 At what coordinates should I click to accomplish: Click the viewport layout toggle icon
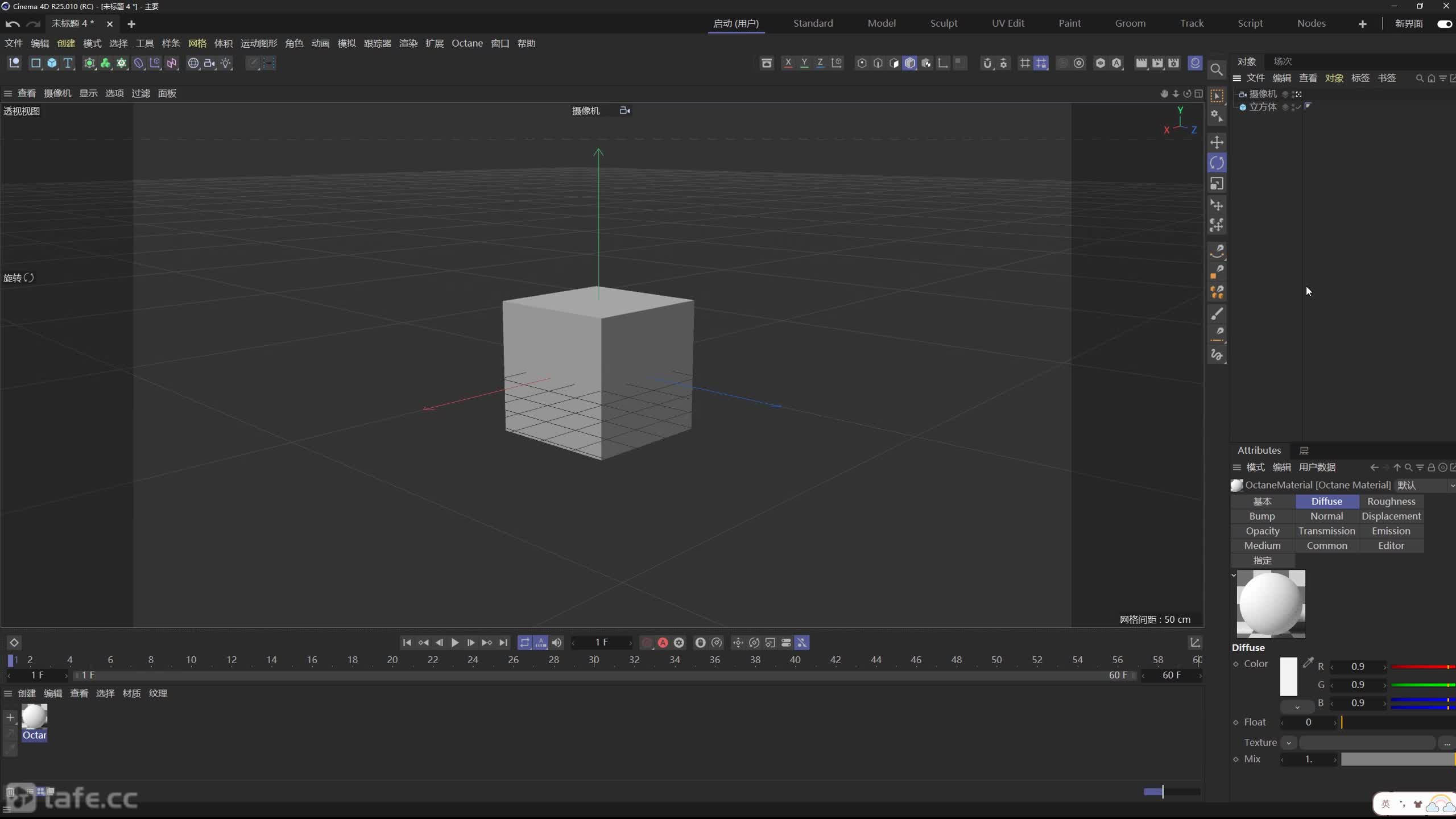[1198, 93]
